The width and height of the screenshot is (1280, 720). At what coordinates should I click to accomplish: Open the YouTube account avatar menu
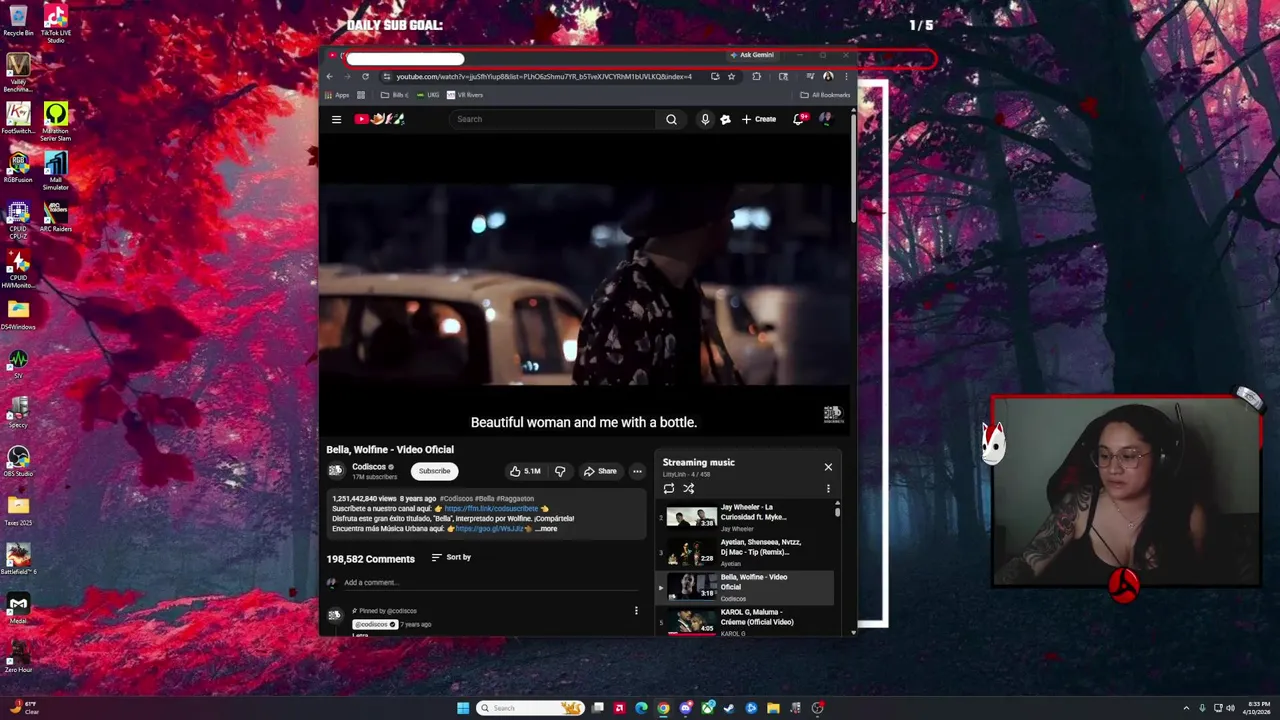point(825,119)
